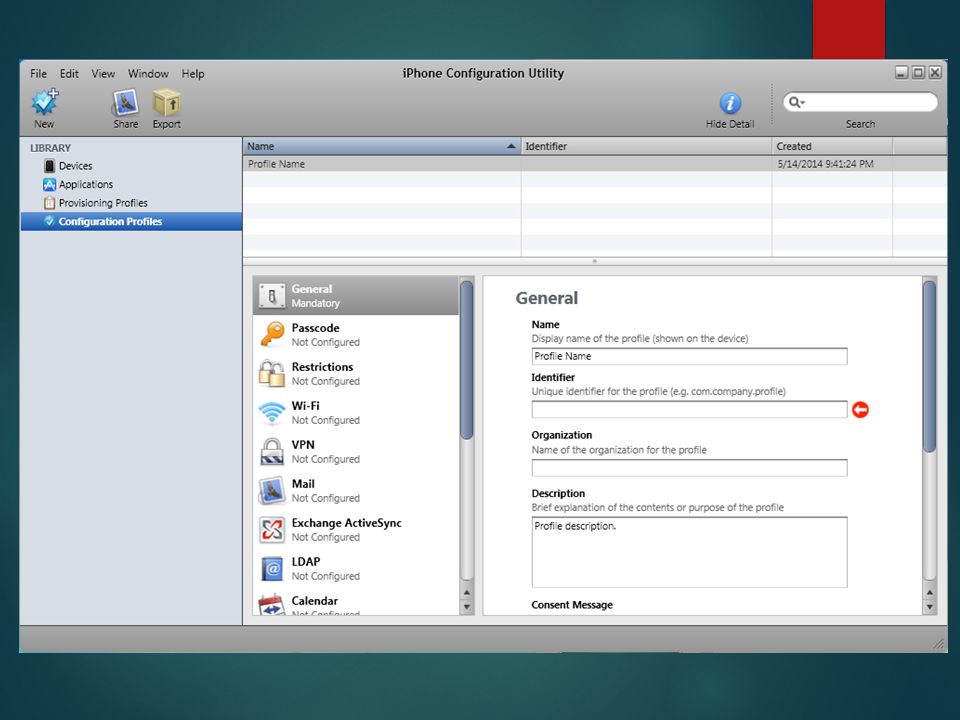Click the red Identifier error indicator icon
960x720 pixels.
pos(860,410)
